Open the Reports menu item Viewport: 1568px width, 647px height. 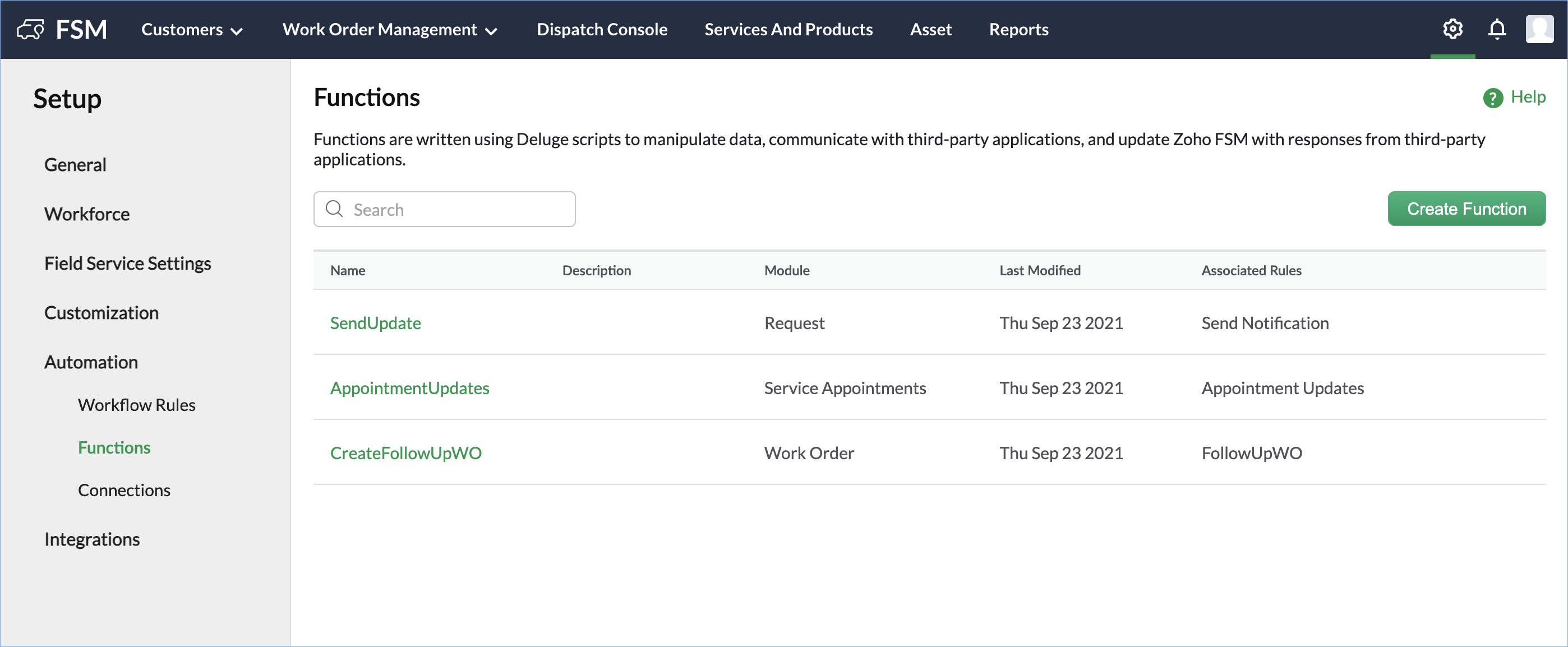pyautogui.click(x=1018, y=29)
